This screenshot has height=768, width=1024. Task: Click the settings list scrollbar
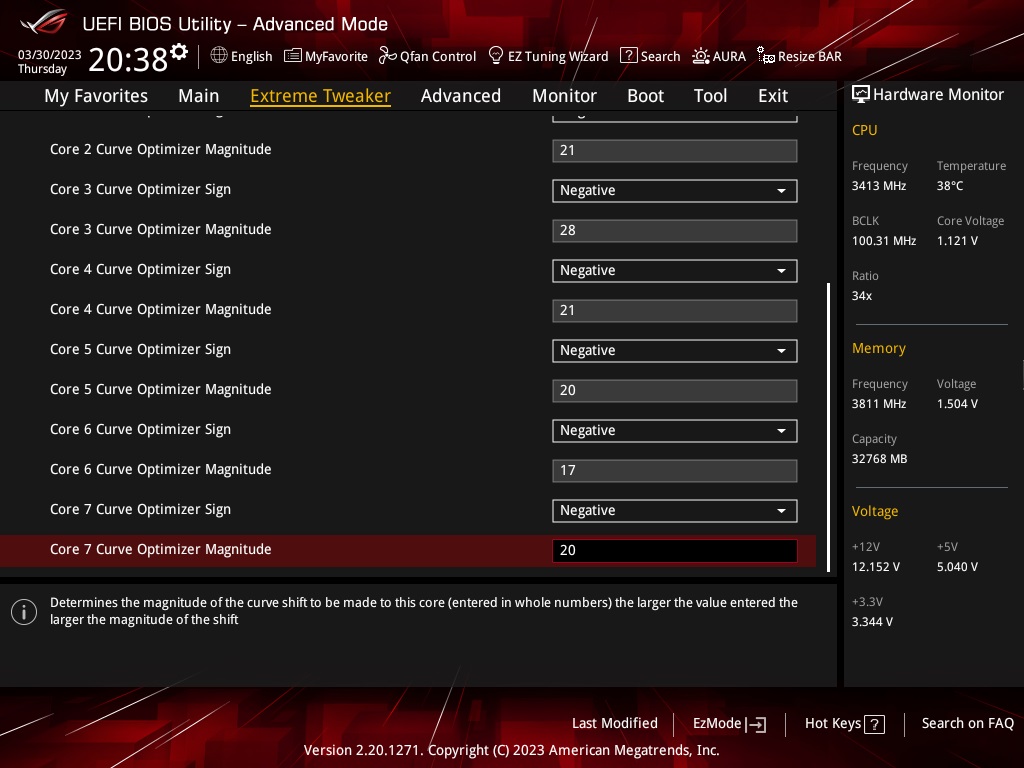828,427
